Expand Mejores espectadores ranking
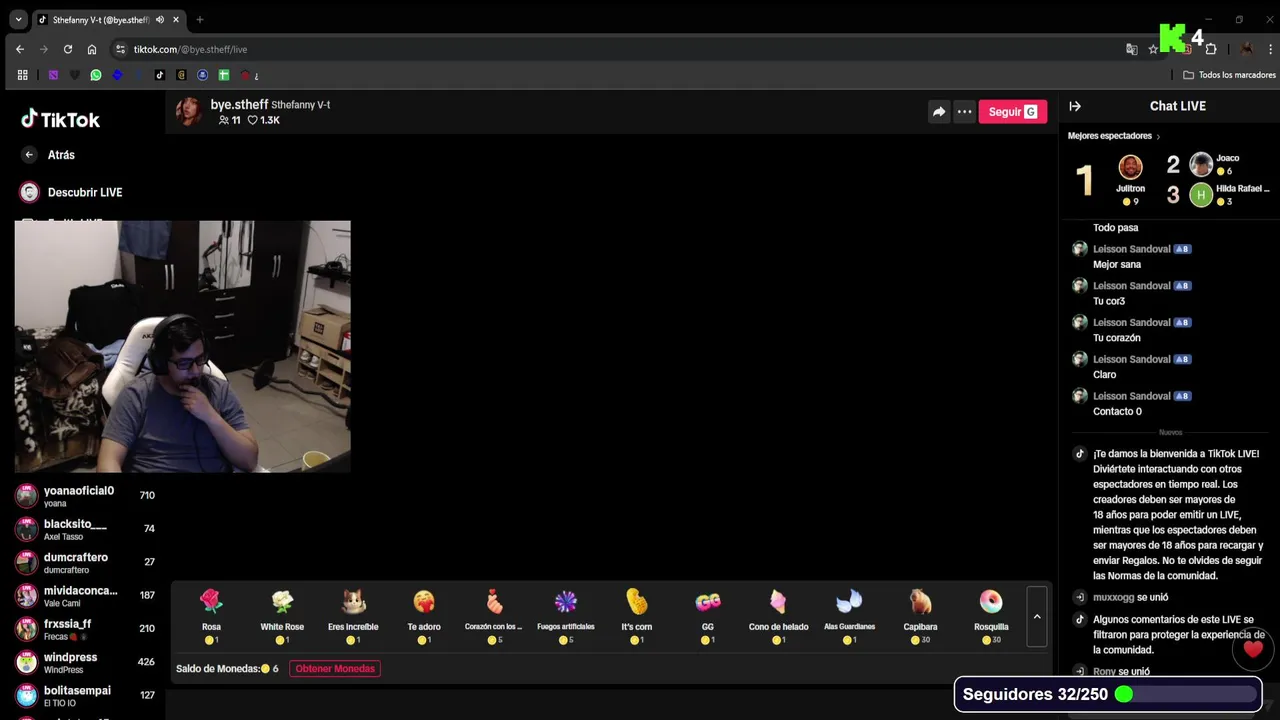Image resolution: width=1280 pixels, height=720 pixels. pyautogui.click(x=1114, y=136)
